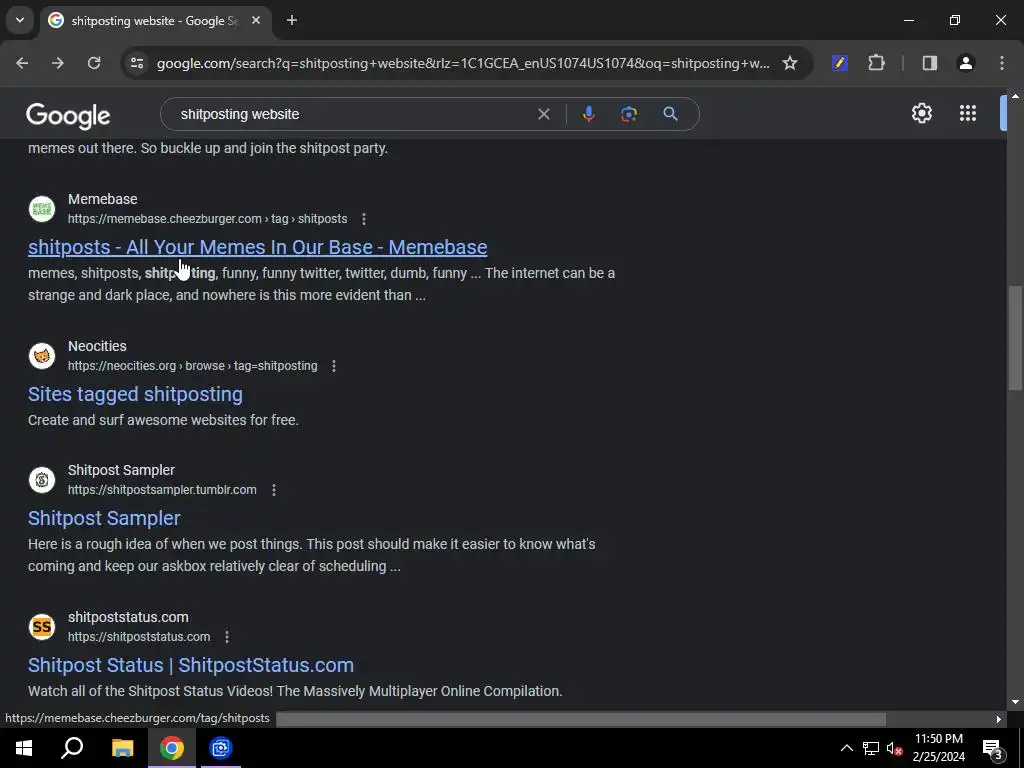Open the Shitpost Sampler title link
Viewport: 1024px width, 768px height.
point(104,518)
